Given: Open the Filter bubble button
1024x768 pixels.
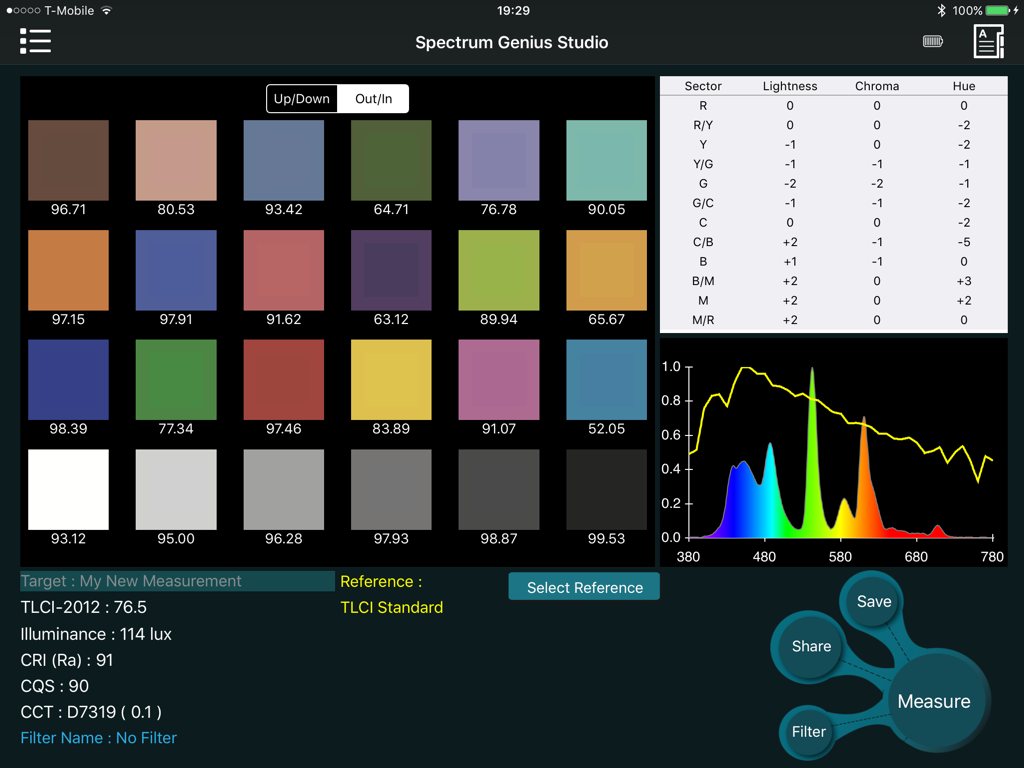Looking at the screenshot, I should (x=808, y=731).
